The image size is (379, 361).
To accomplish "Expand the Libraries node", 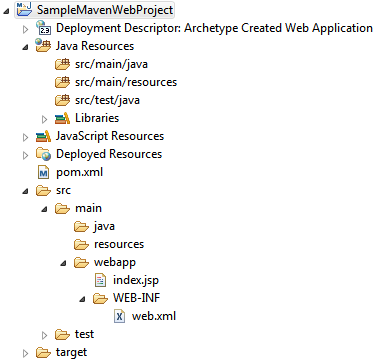I will click(x=45, y=119).
